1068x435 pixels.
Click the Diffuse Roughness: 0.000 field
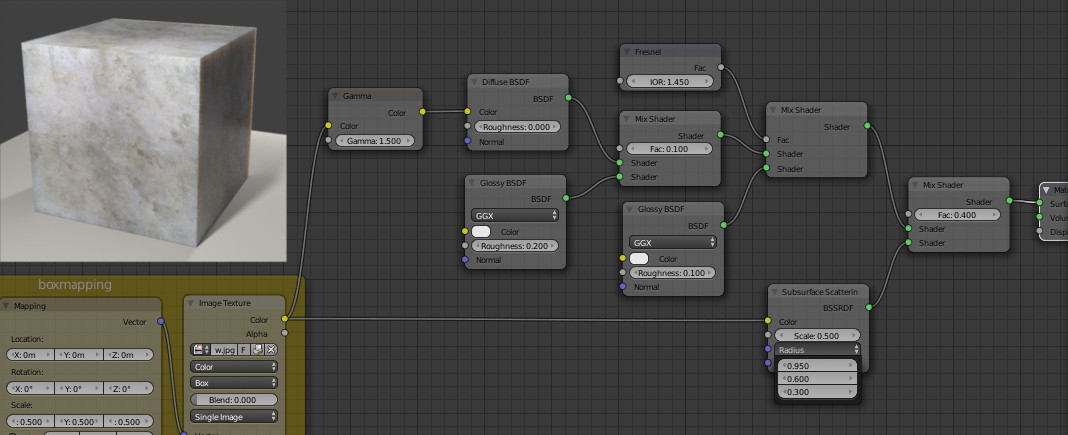coord(517,127)
